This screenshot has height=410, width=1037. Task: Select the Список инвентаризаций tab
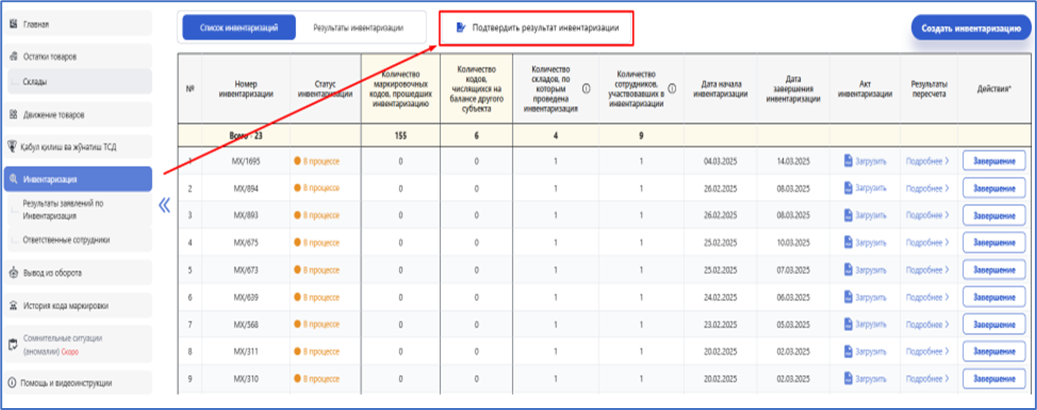pyautogui.click(x=238, y=28)
